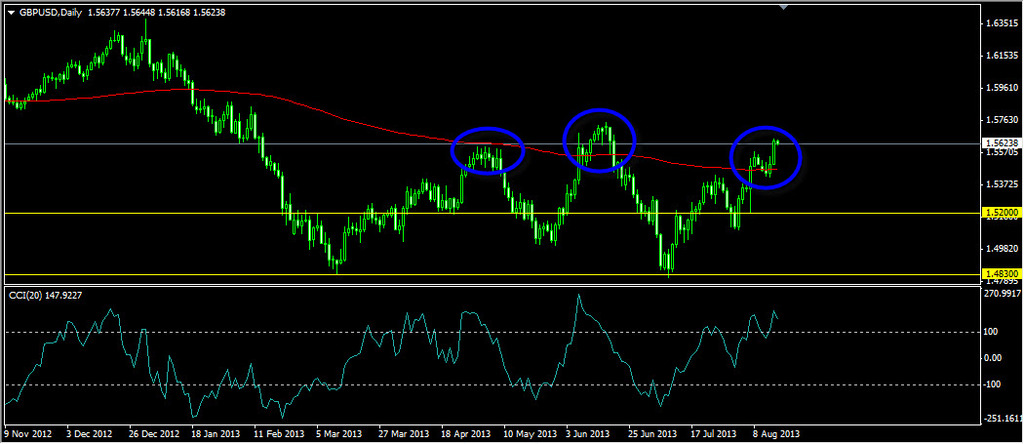Click the 3 Dec 2012 date label
The image size is (1024, 444).
89,434
